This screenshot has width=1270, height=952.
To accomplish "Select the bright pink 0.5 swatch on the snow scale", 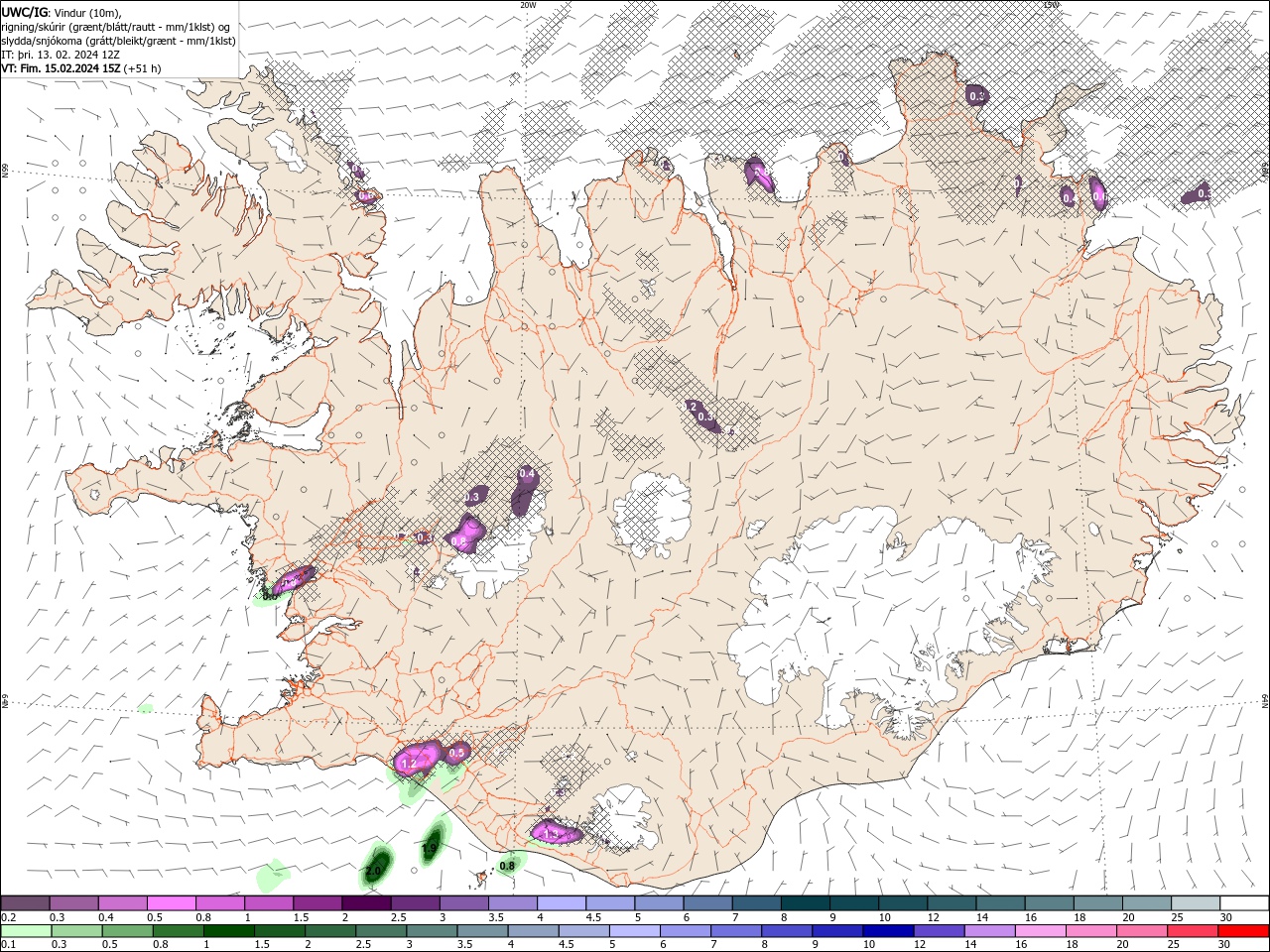I will (171, 903).
